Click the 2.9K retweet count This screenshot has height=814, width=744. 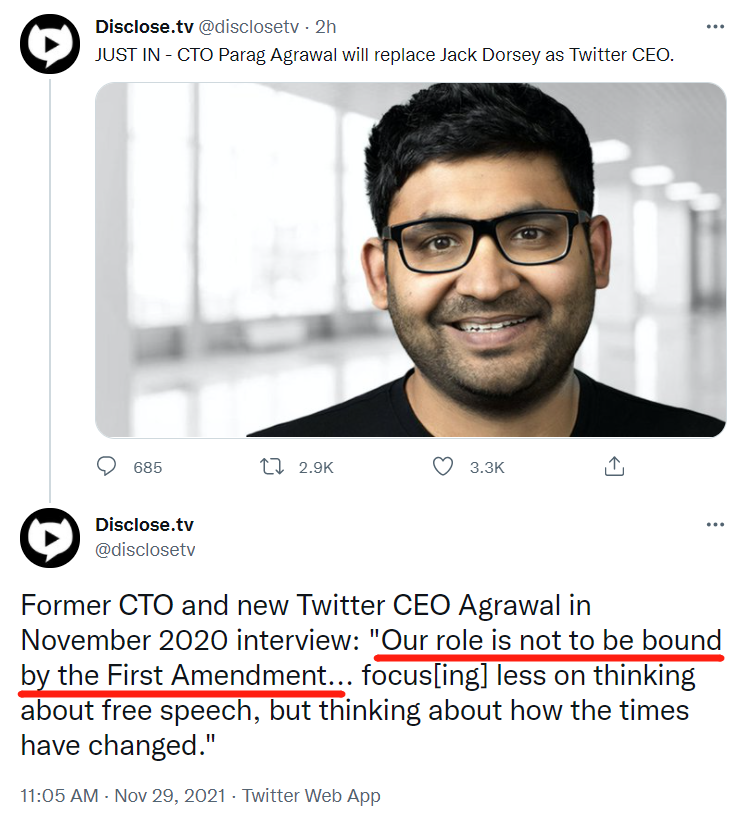315,467
